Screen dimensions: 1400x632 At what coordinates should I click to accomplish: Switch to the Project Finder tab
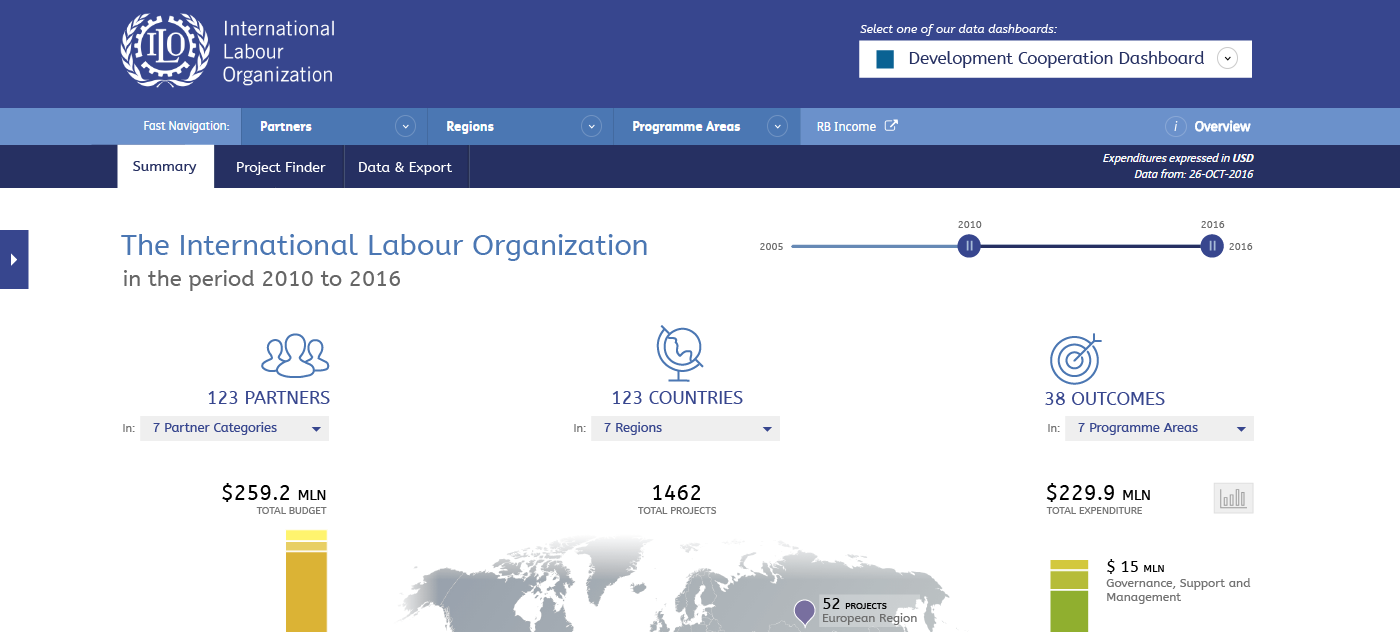(x=280, y=167)
